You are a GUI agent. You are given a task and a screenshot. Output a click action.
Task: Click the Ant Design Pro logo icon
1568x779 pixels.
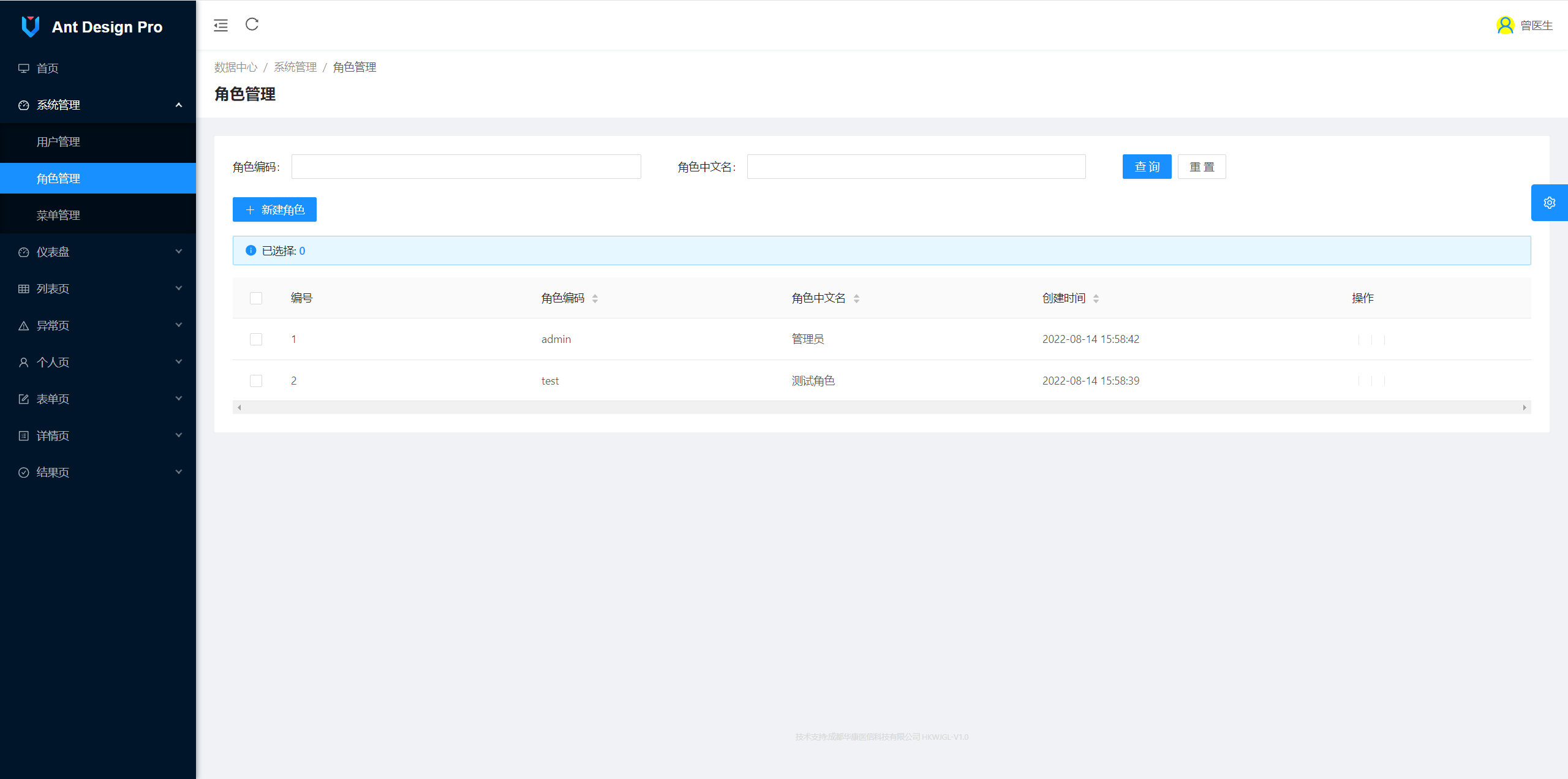(31, 26)
